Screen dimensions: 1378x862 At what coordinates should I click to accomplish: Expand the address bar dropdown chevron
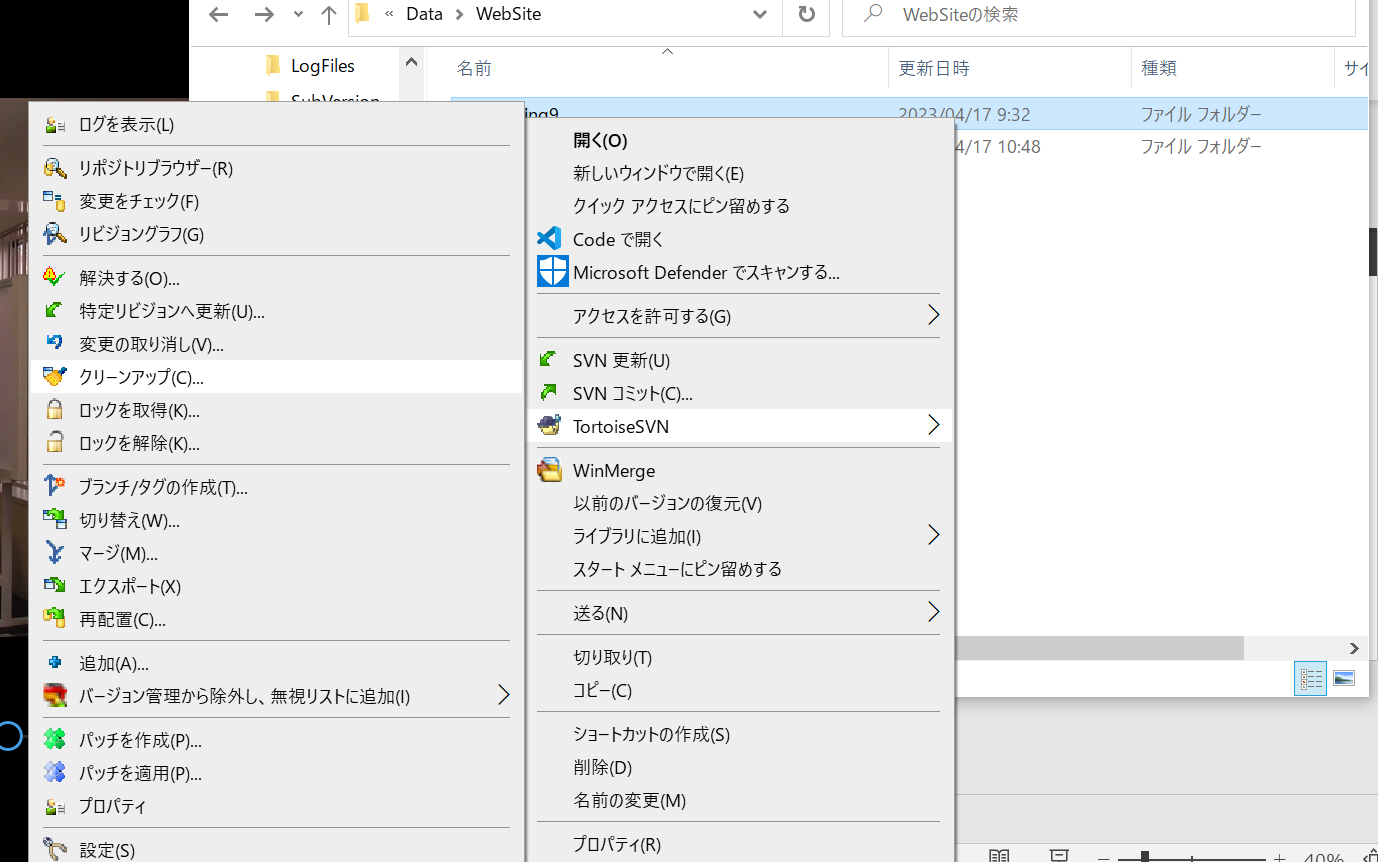[x=760, y=14]
